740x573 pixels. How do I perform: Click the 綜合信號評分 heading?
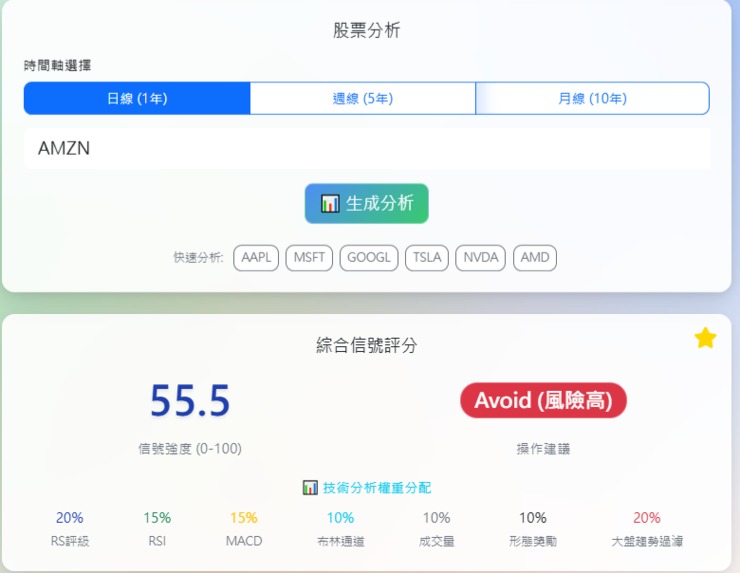point(367,345)
